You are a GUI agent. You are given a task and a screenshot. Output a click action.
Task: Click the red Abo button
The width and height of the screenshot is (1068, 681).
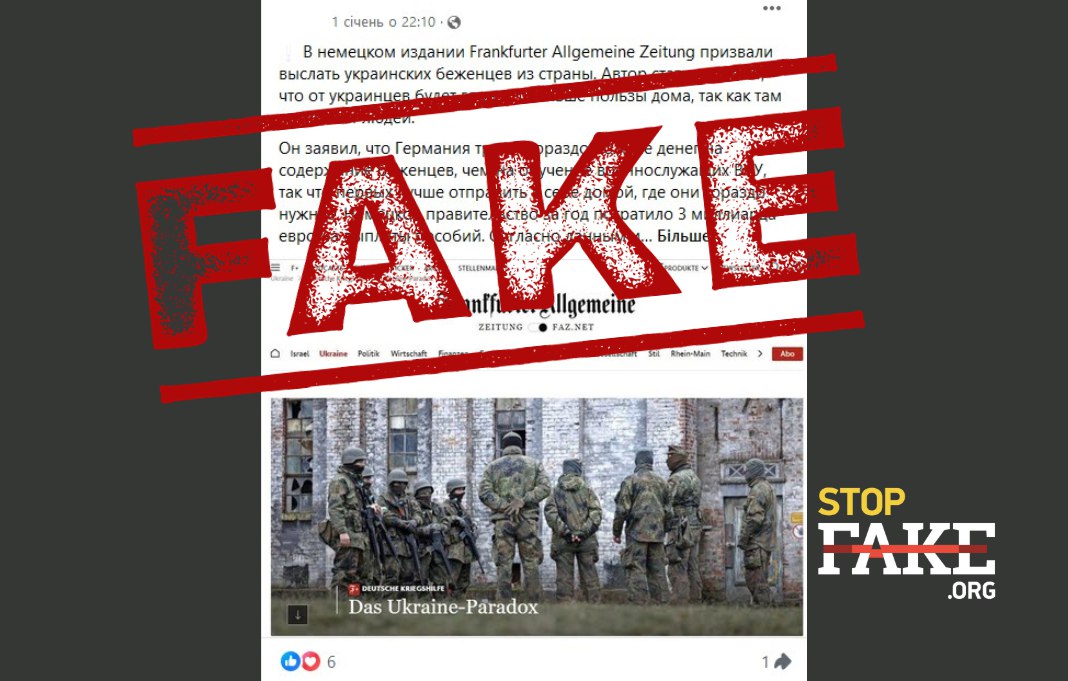[x=787, y=353]
